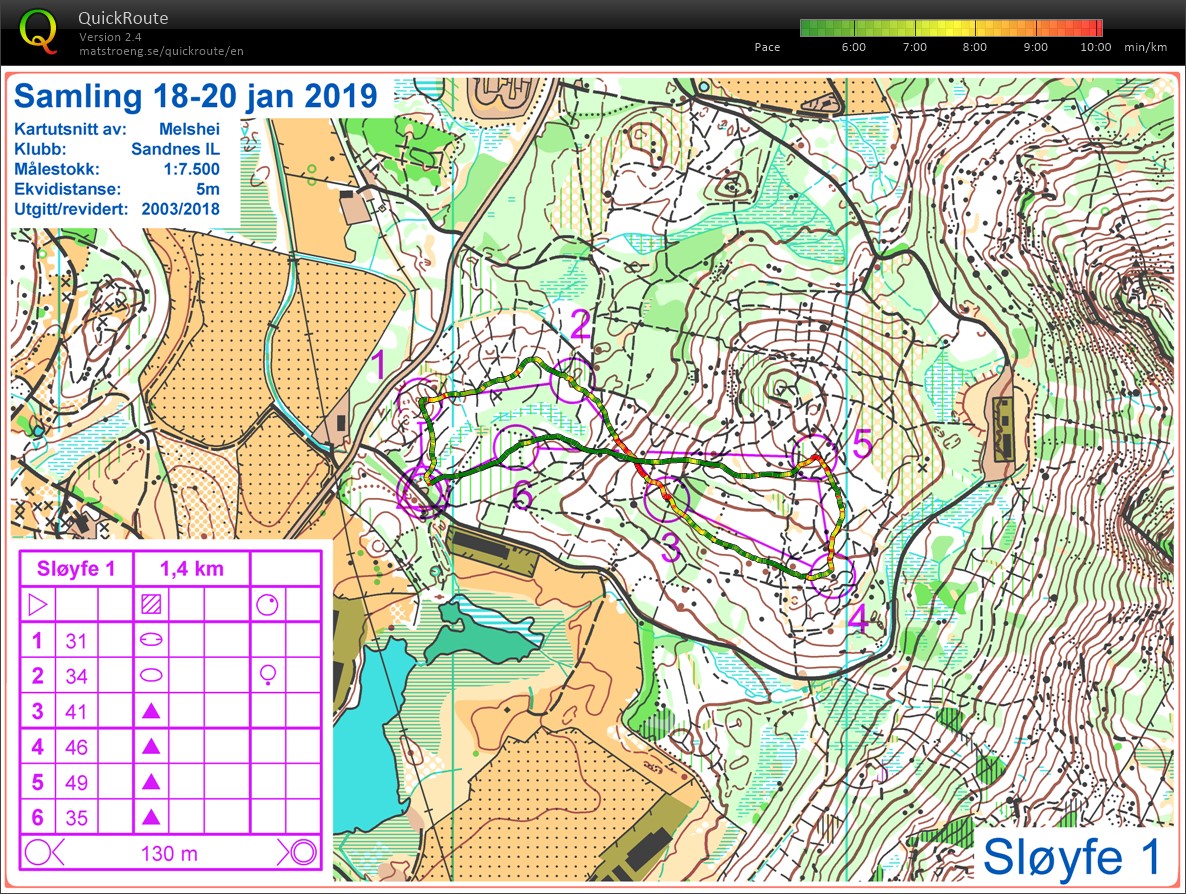The image size is (1186, 894).
Task: Click control circle 2 on the map
Action: [x=573, y=379]
